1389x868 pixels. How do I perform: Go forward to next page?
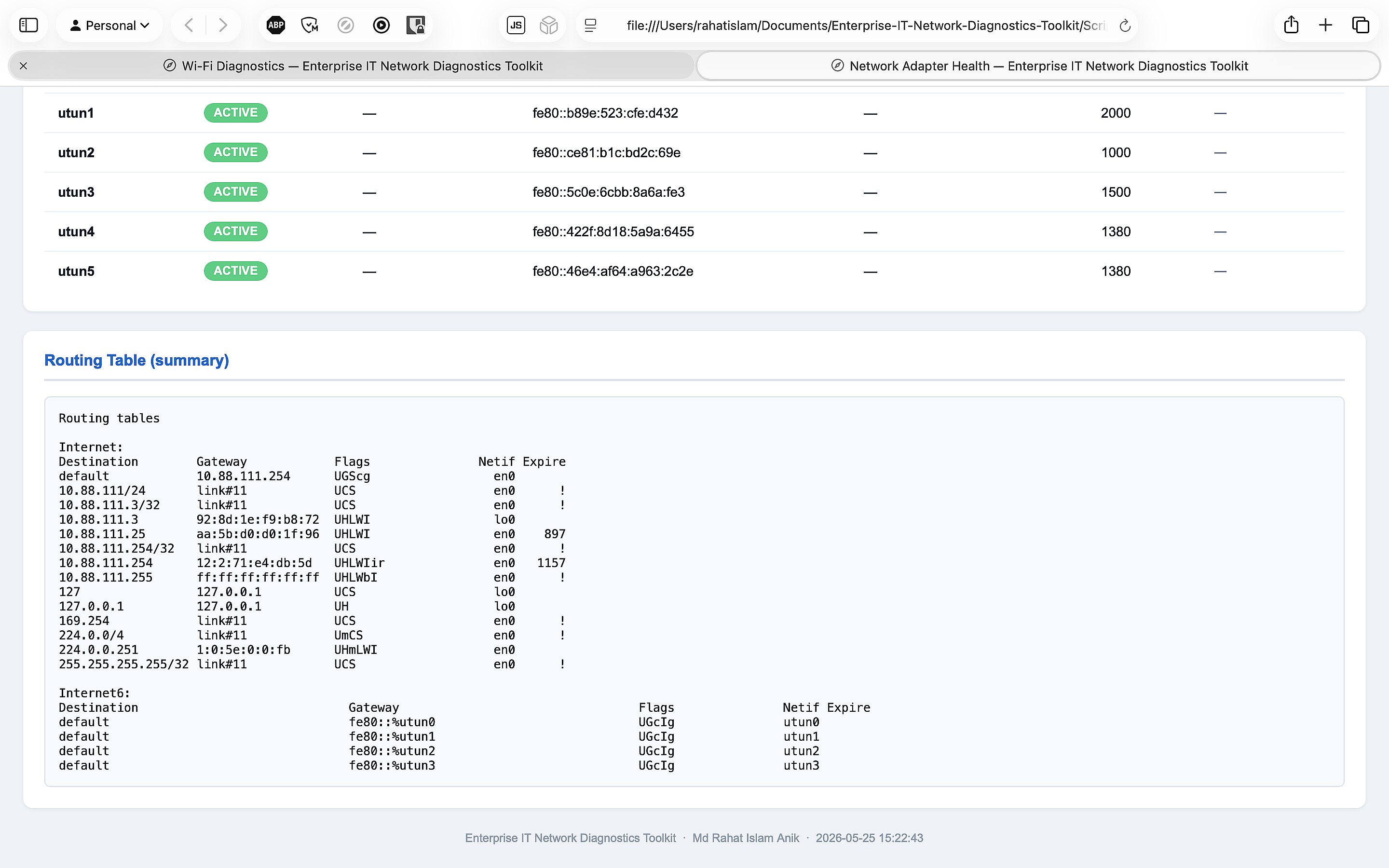tap(223, 25)
